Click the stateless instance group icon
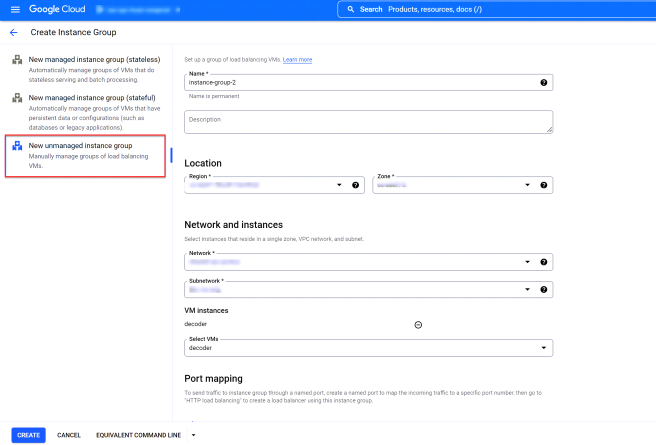The image size is (656, 445). click(17, 60)
